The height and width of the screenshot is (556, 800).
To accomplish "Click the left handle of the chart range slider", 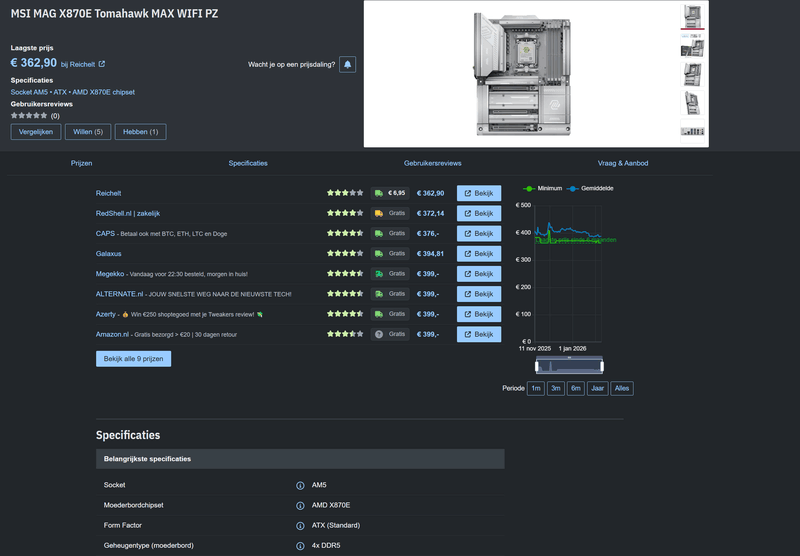I will (537, 366).
